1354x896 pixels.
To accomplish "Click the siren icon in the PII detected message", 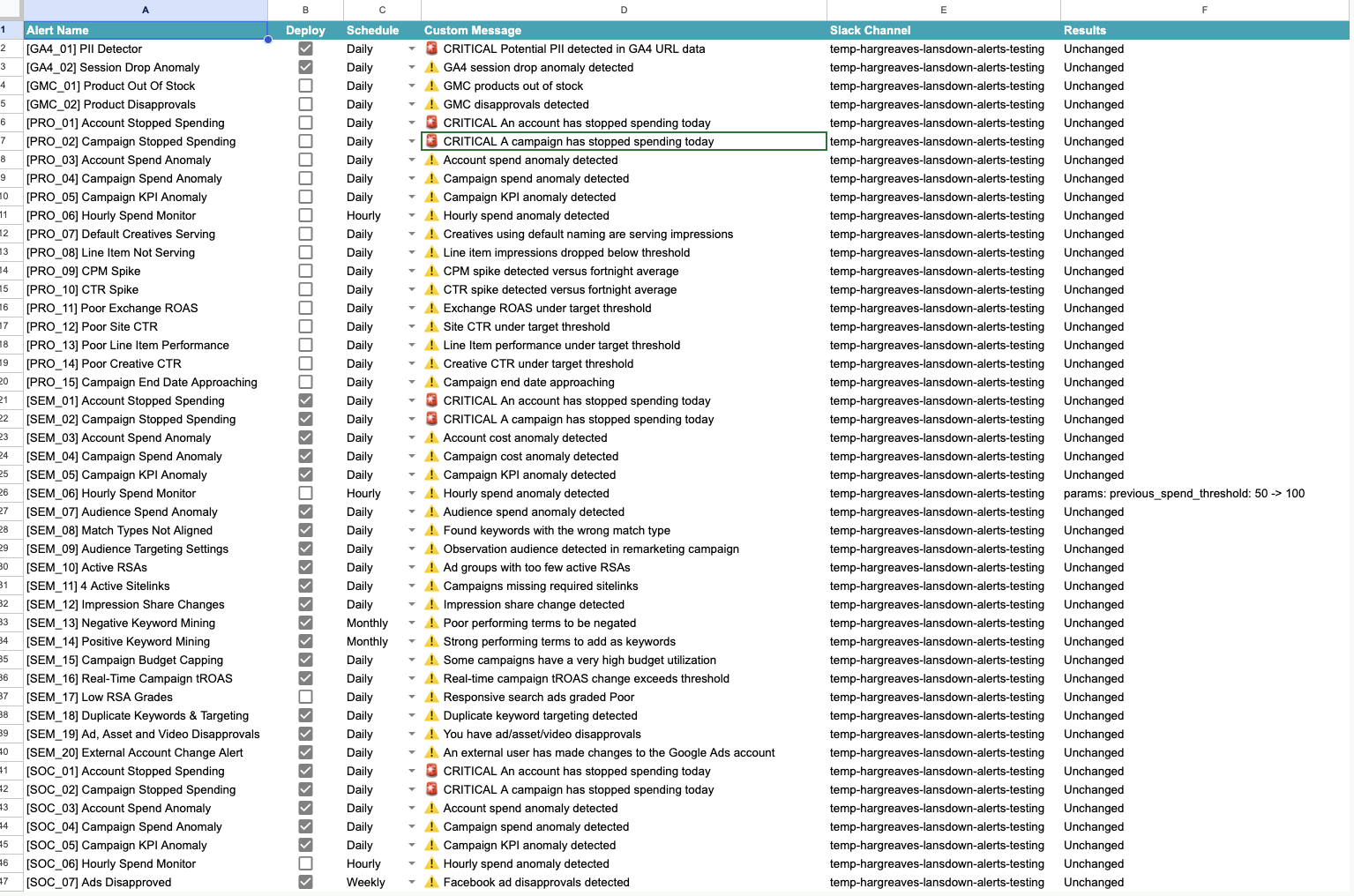I will tap(431, 49).
